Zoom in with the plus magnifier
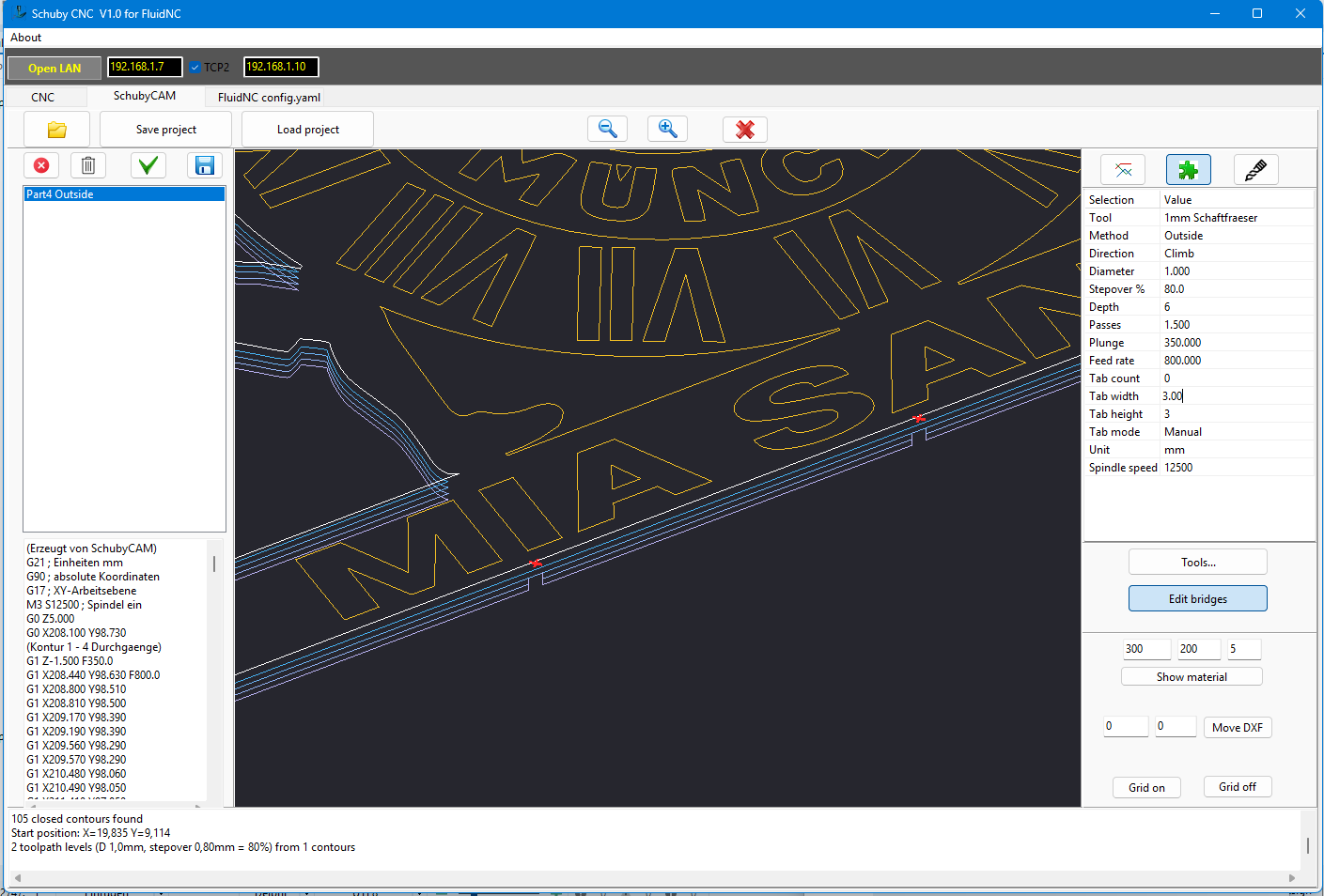This screenshot has height=896, width=1324. 667,129
